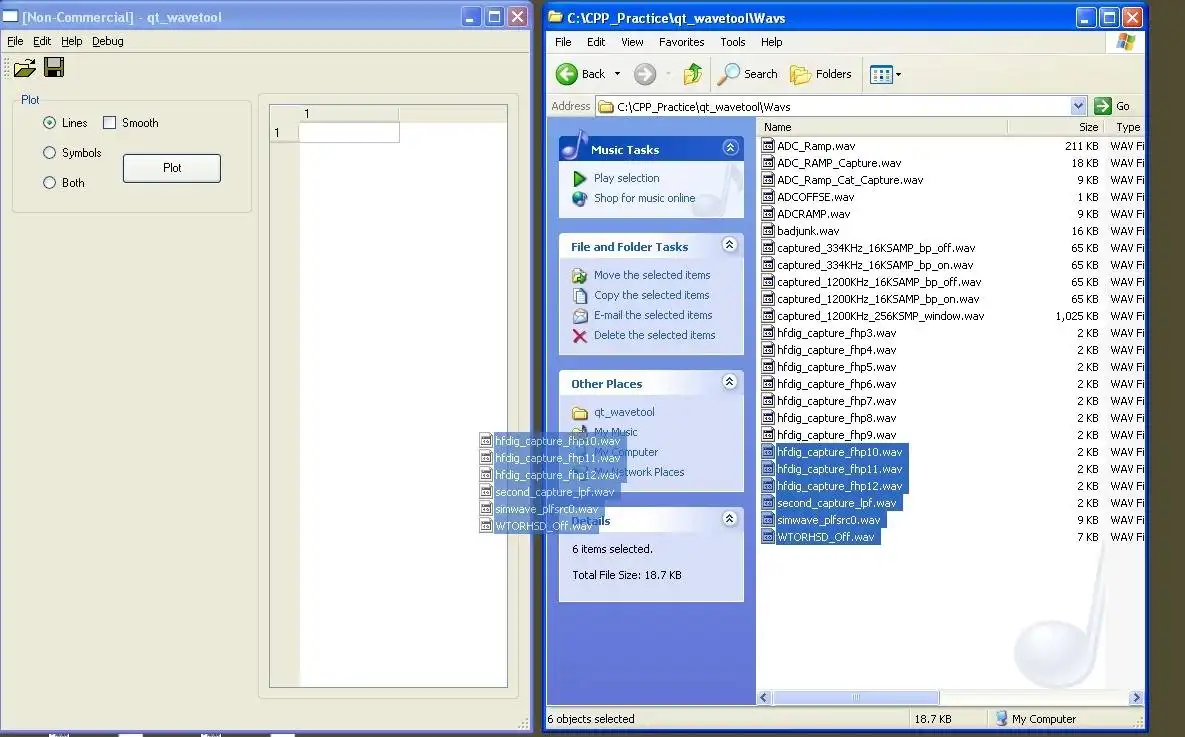Viewport: 1185px width, 737px height.
Task: Select the Lines radio button
Action: (50, 123)
